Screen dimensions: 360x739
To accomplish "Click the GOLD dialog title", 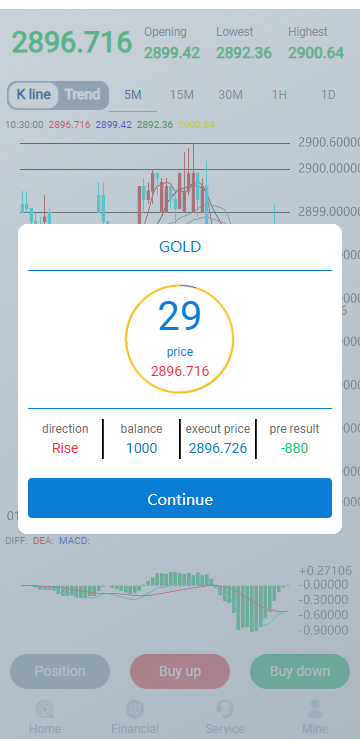I will pyautogui.click(x=180, y=246).
